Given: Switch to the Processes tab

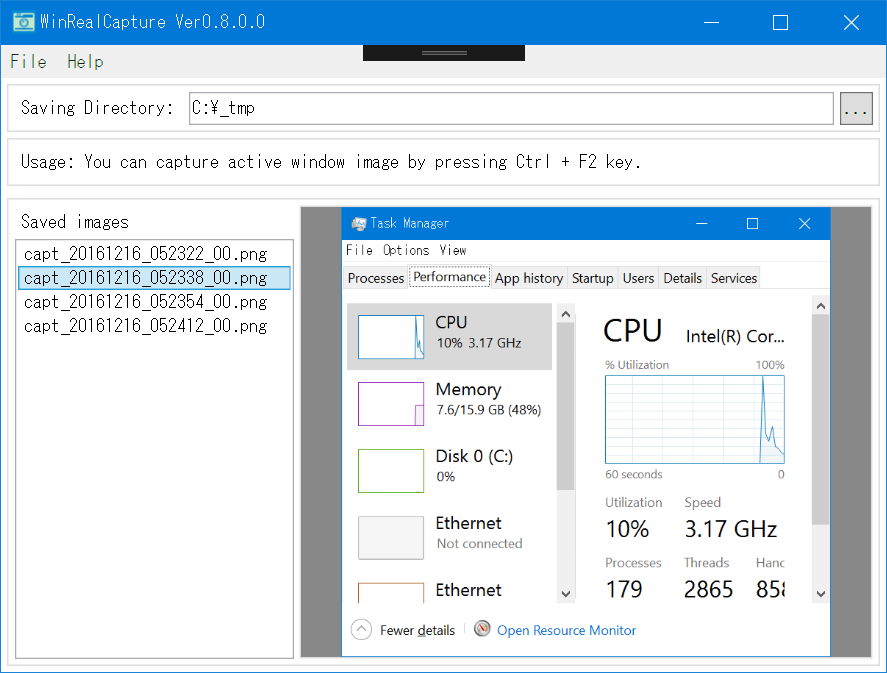Looking at the screenshot, I should (x=376, y=278).
